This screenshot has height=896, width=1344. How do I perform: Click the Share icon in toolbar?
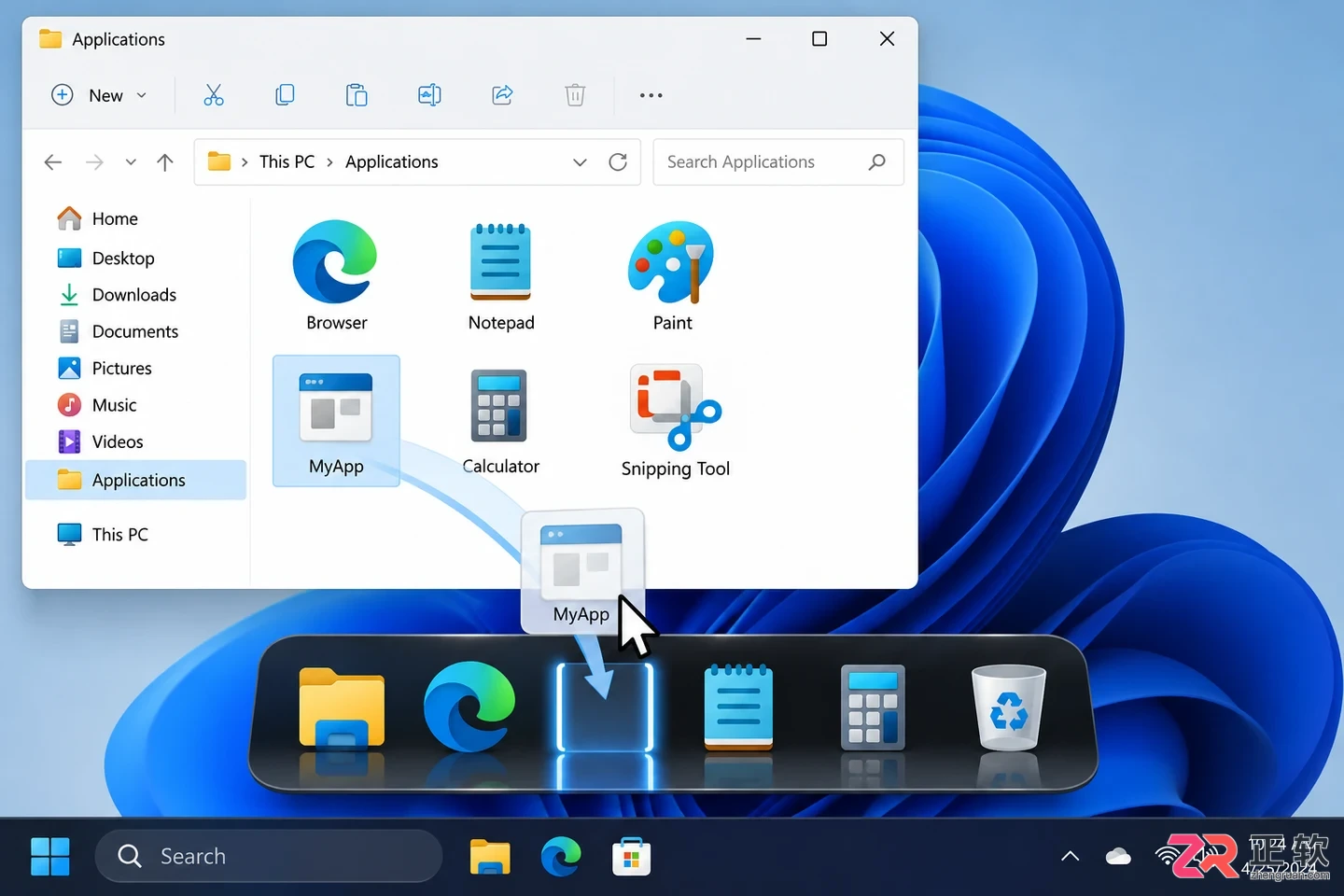(x=502, y=94)
